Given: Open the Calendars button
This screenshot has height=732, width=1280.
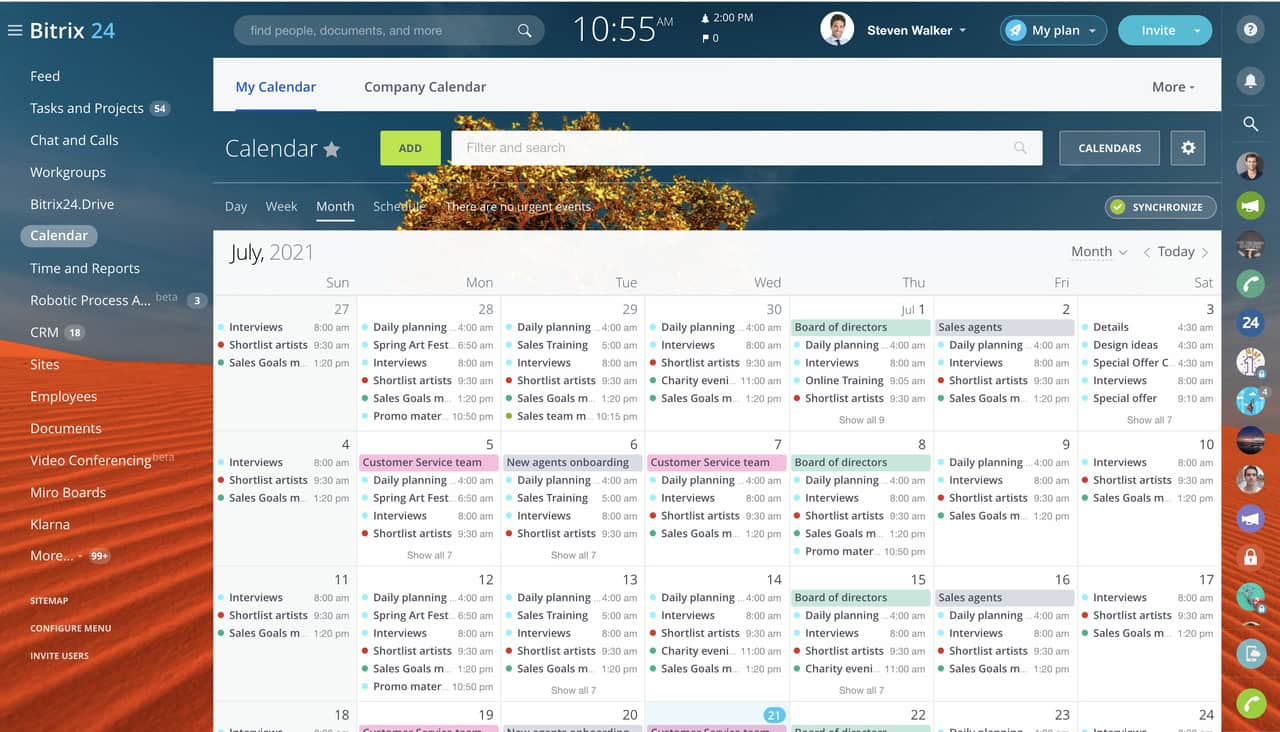Looking at the screenshot, I should pos(1109,147).
